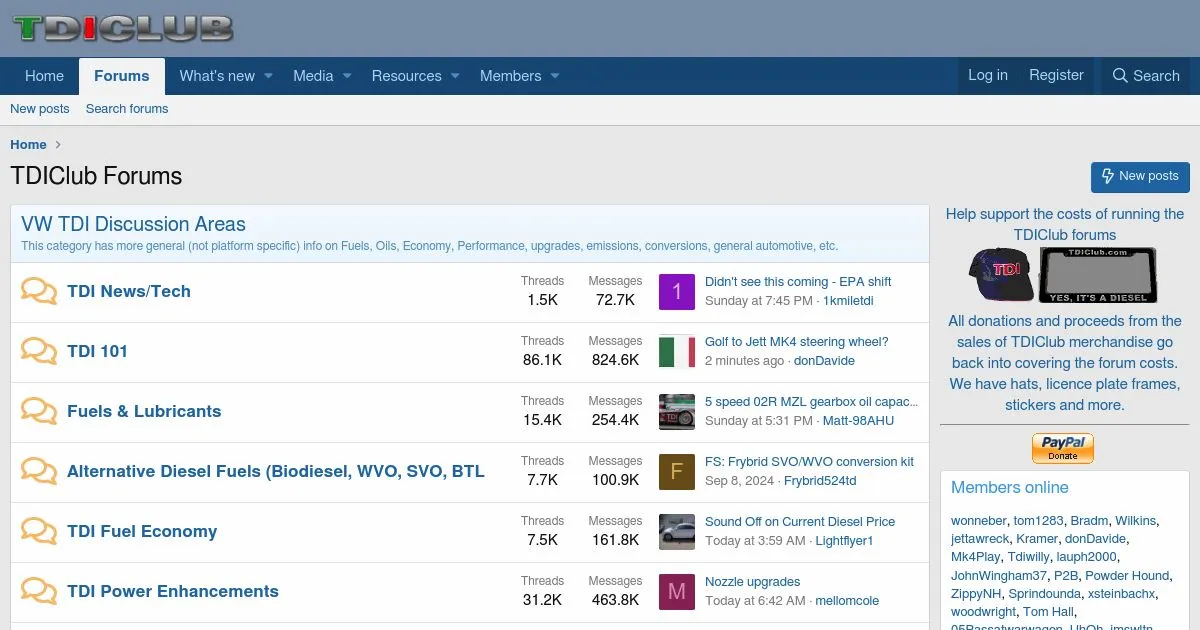Click the Alternative Diesel Fuels forum bubble icon
Image resolution: width=1200 pixels, height=630 pixels.
point(39,472)
